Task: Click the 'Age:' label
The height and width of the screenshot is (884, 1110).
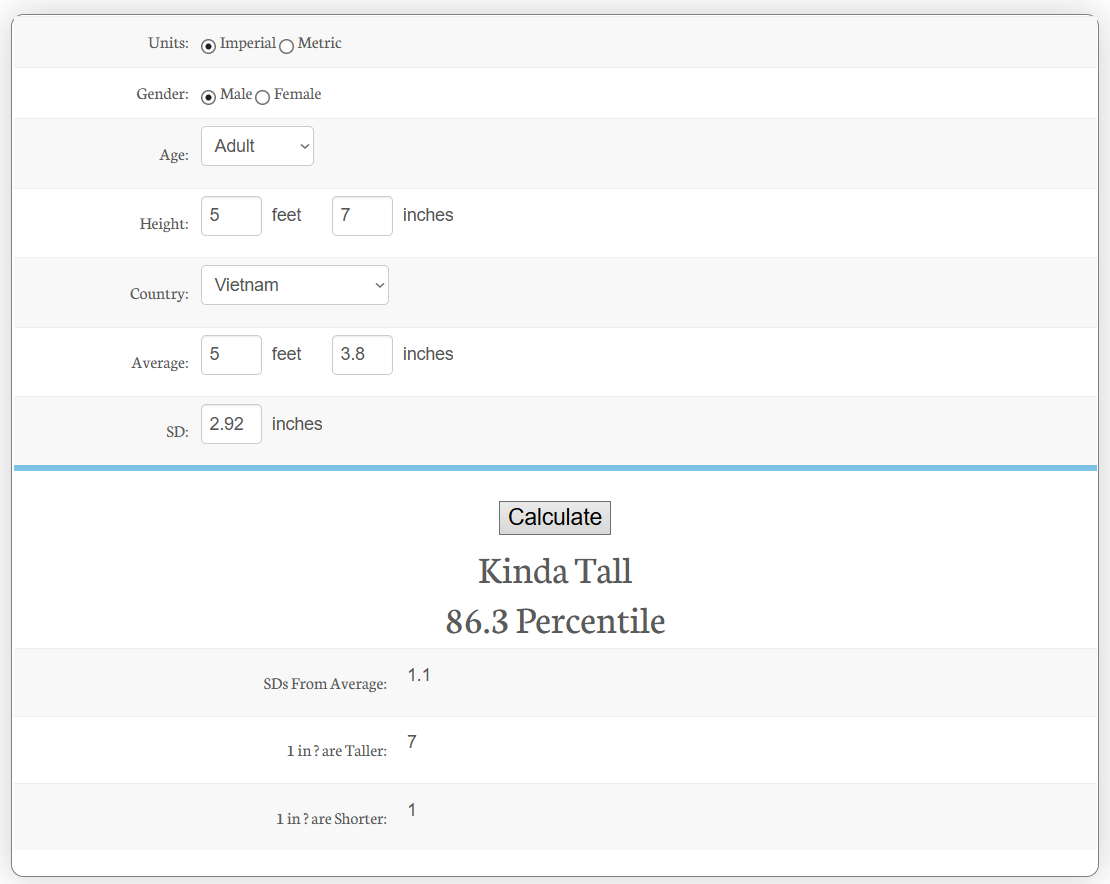Action: point(174,155)
